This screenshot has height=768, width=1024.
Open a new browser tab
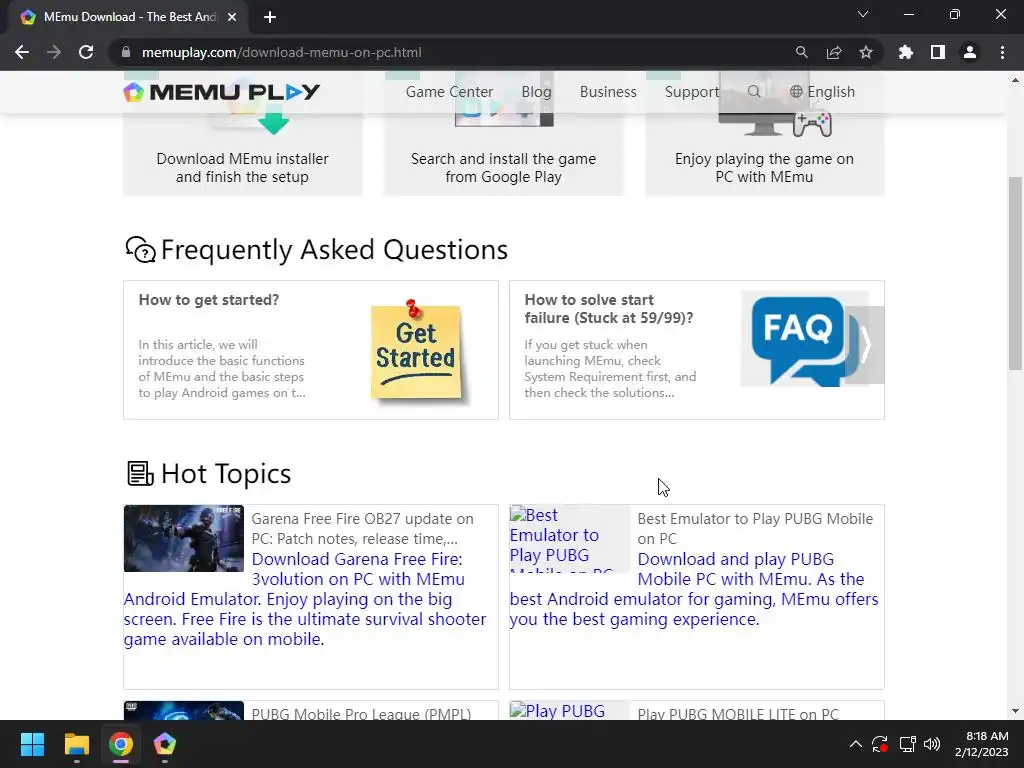[x=270, y=17]
